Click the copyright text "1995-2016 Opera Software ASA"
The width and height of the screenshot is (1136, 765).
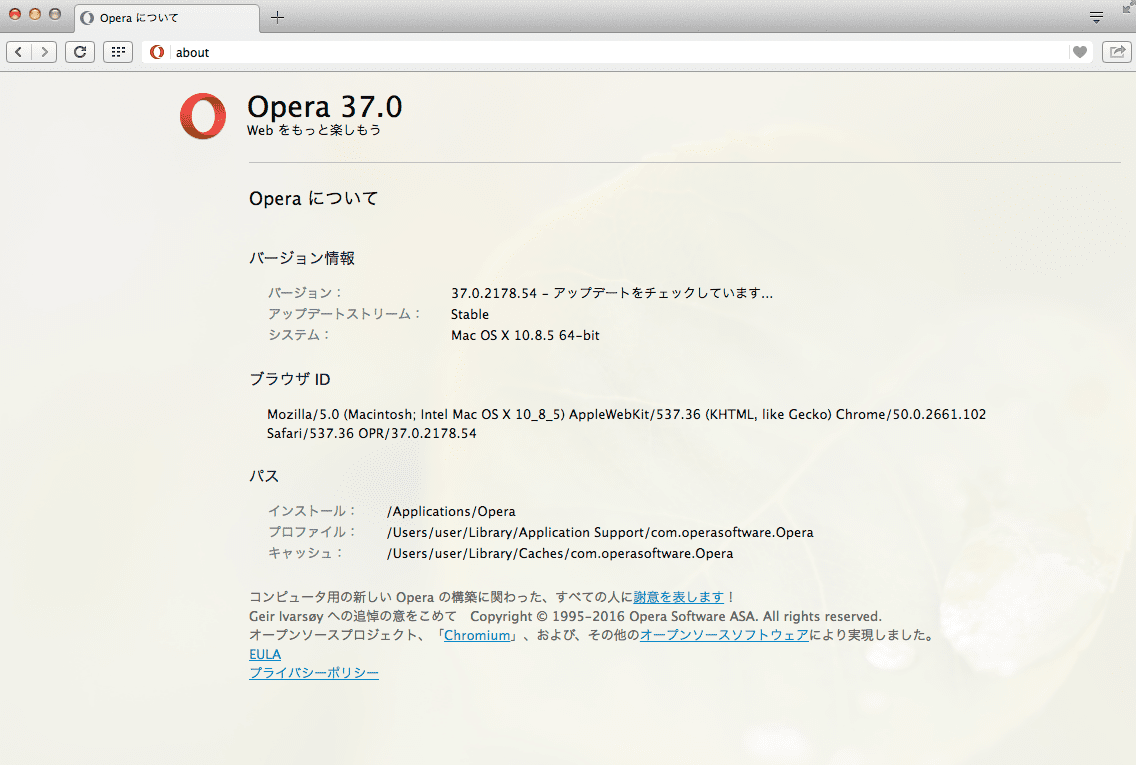655,616
